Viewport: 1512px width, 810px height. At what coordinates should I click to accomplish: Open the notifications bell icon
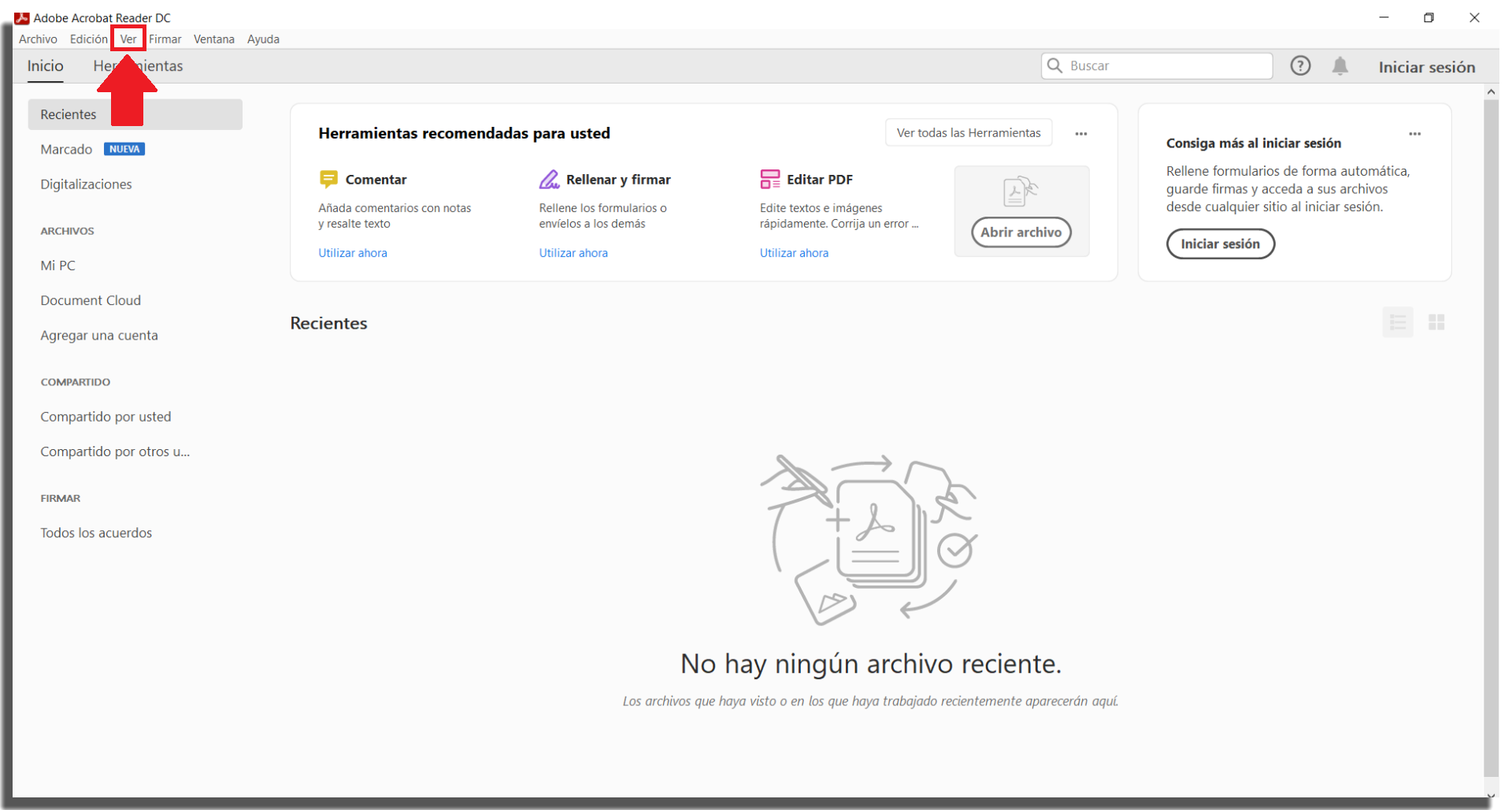click(1340, 66)
